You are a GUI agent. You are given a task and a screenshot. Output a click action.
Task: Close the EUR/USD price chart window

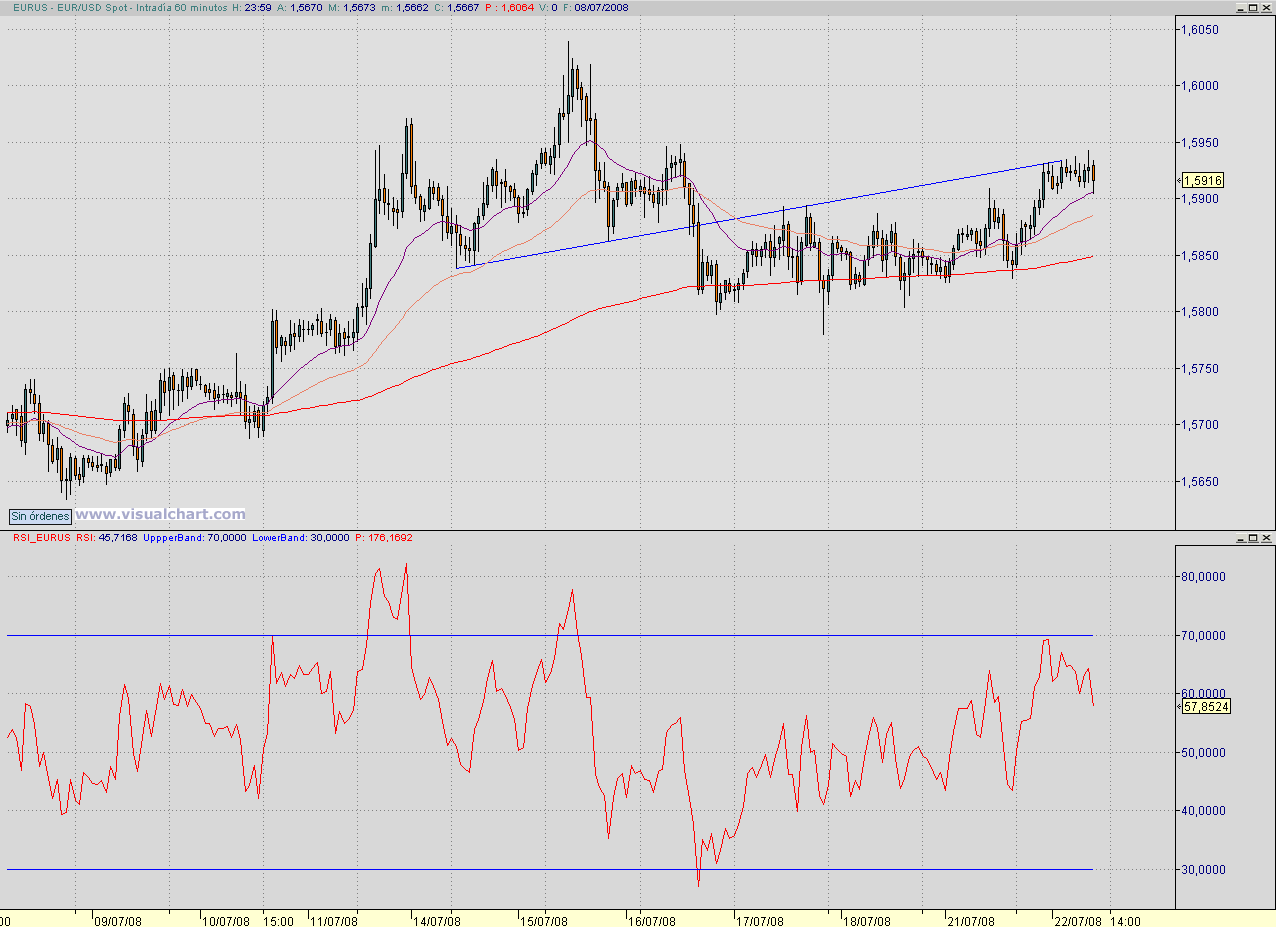click(1267, 6)
